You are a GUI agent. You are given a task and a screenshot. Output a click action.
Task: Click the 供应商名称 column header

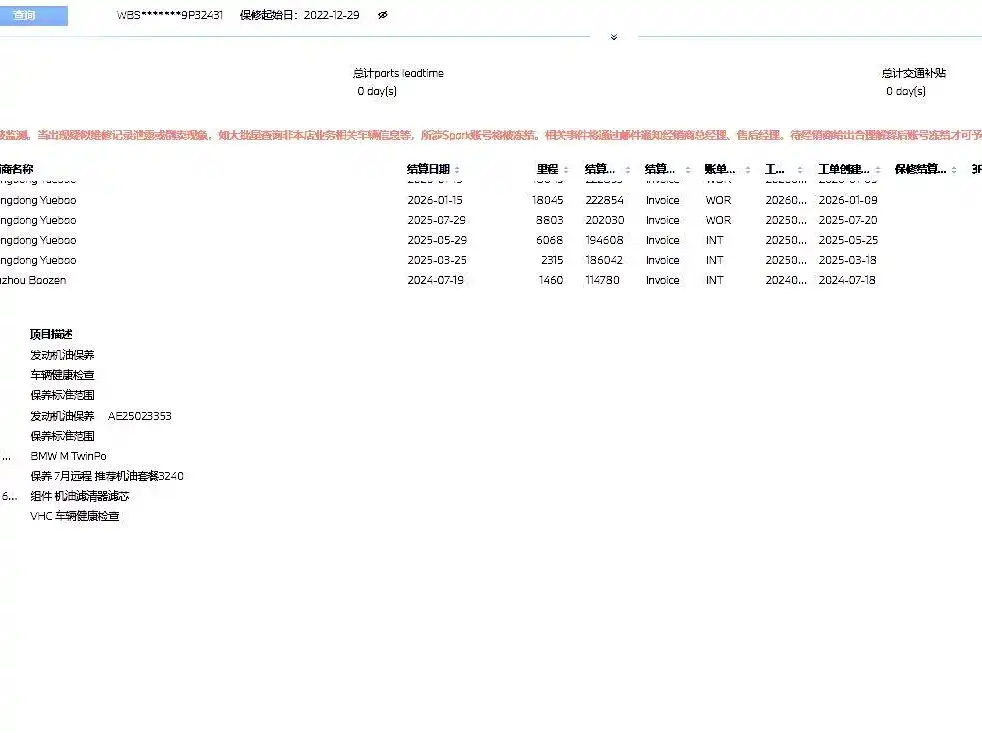click(16, 169)
